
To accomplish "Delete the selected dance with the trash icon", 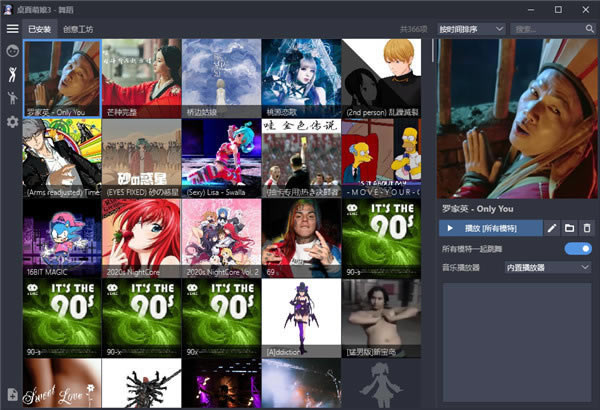I will point(587,229).
